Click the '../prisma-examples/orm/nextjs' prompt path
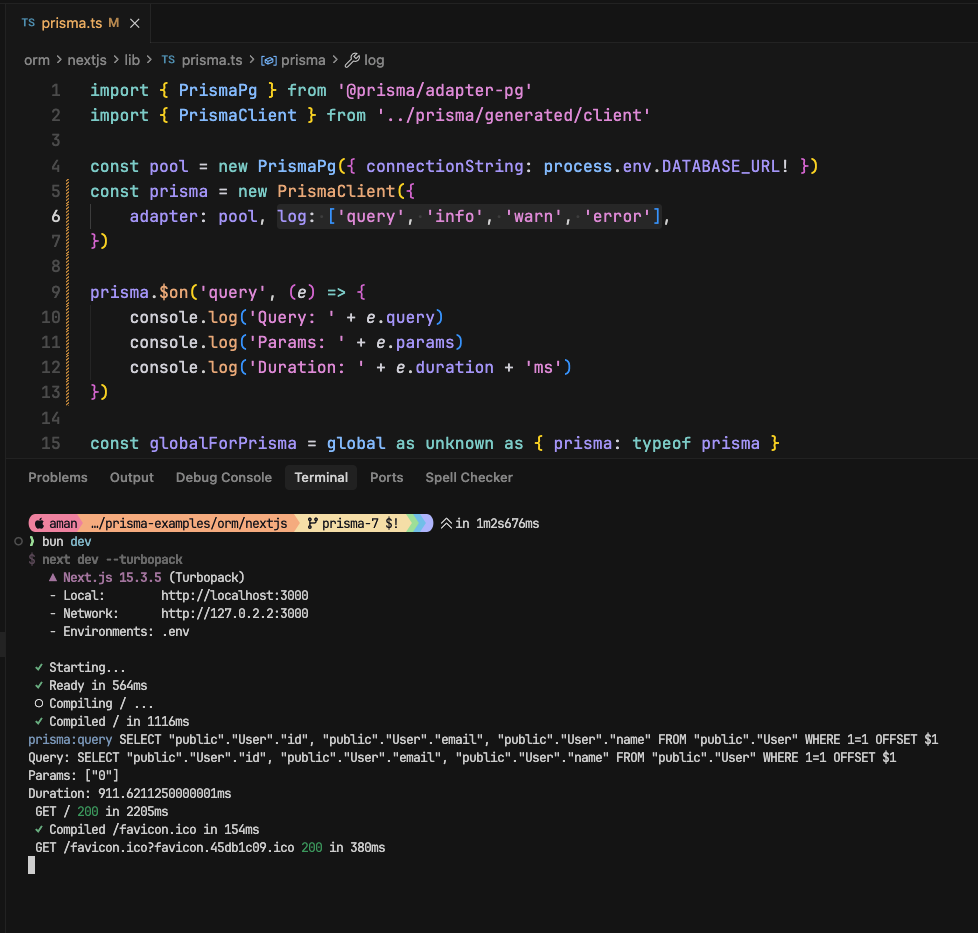The width and height of the screenshot is (978, 933). 189,523
